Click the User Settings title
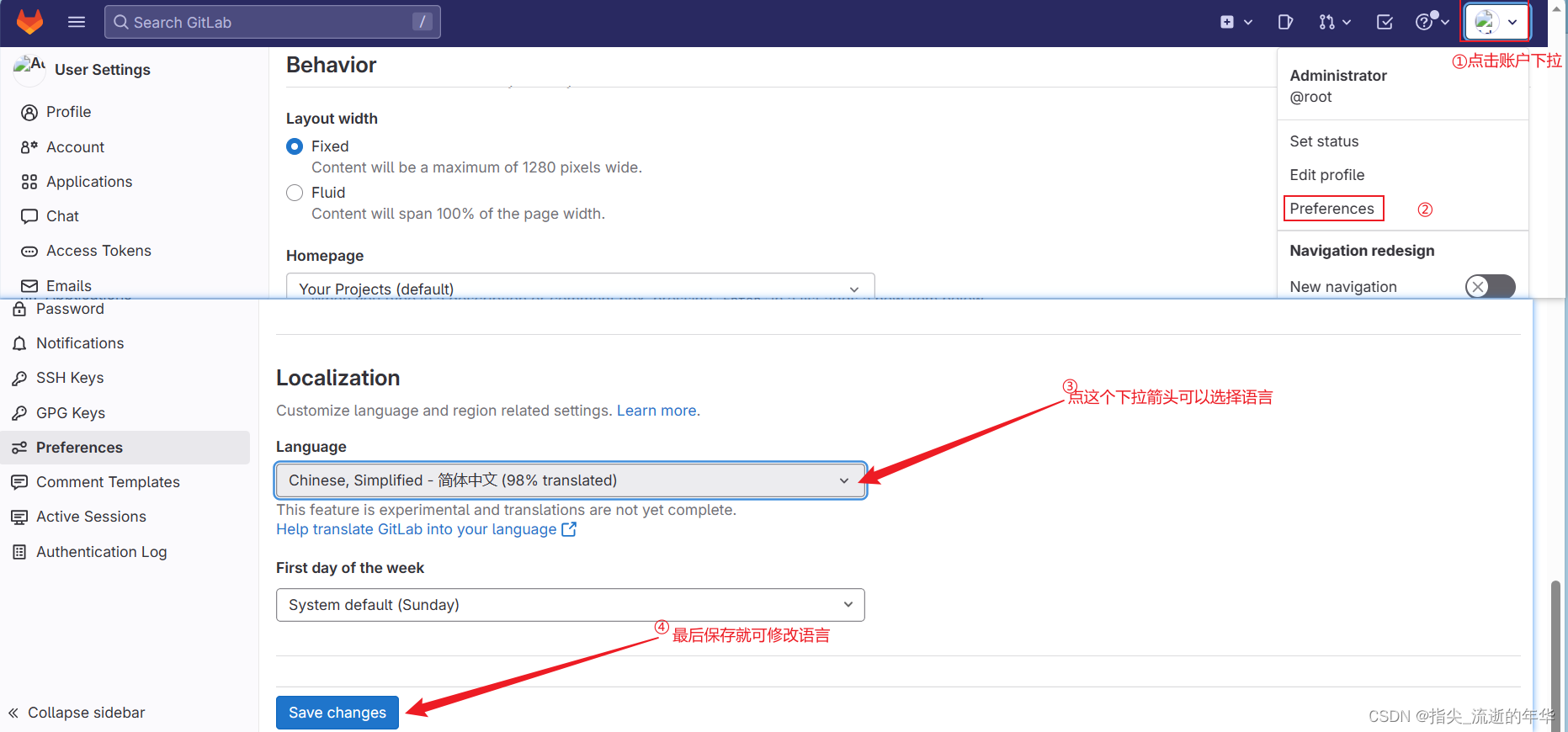The width and height of the screenshot is (1568, 732). tap(103, 70)
